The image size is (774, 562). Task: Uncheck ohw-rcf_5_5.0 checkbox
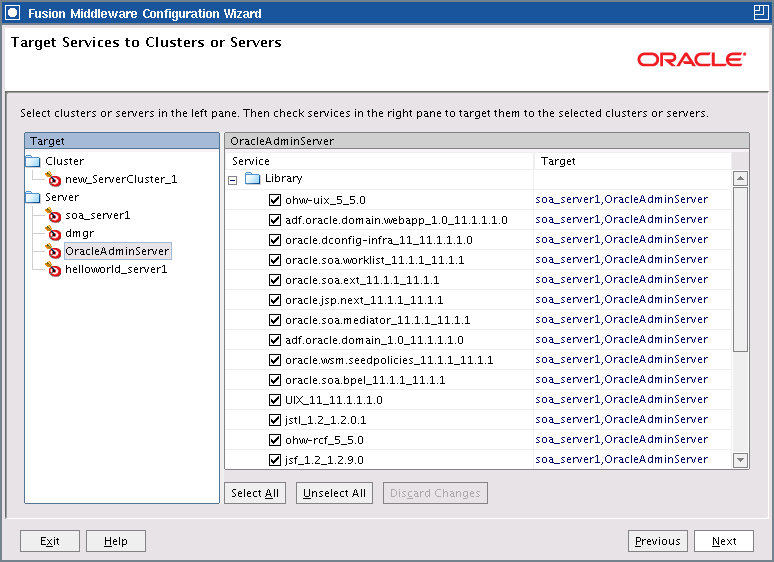(275, 440)
